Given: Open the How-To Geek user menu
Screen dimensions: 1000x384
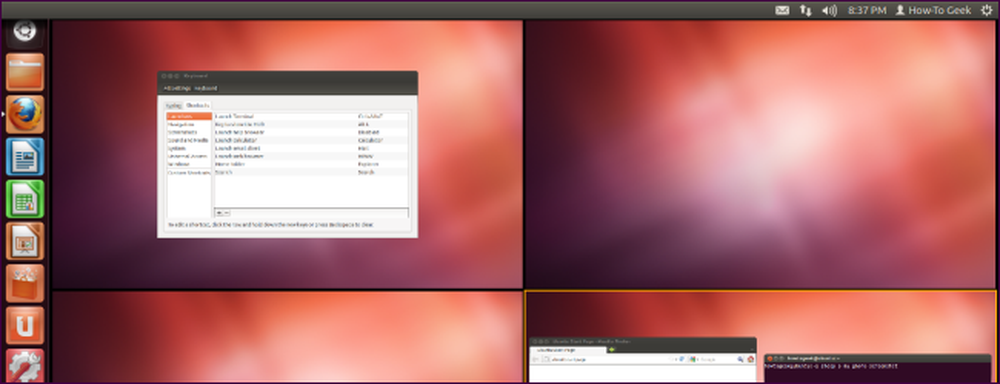Looking at the screenshot, I should pyautogui.click(x=933, y=10).
